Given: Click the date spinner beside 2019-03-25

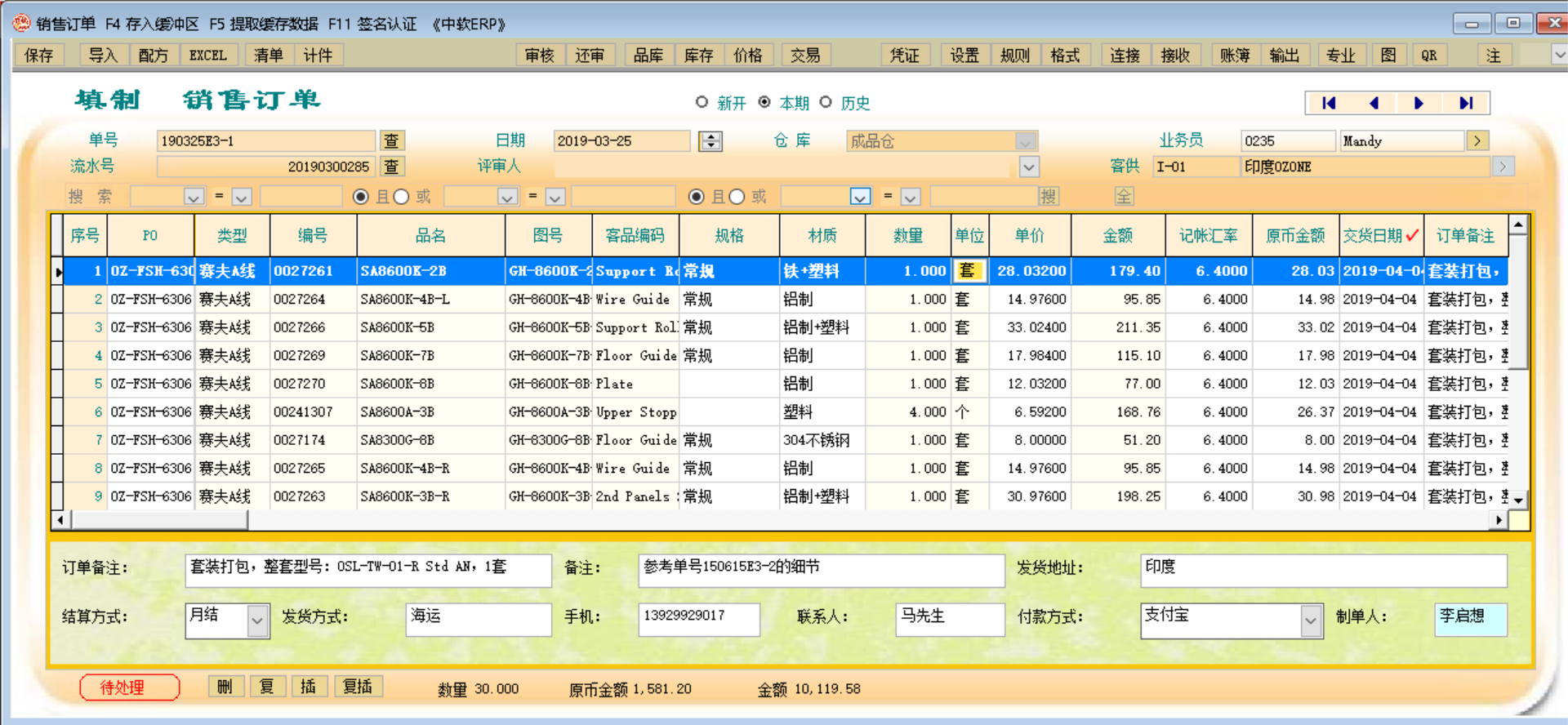Looking at the screenshot, I should (x=710, y=140).
